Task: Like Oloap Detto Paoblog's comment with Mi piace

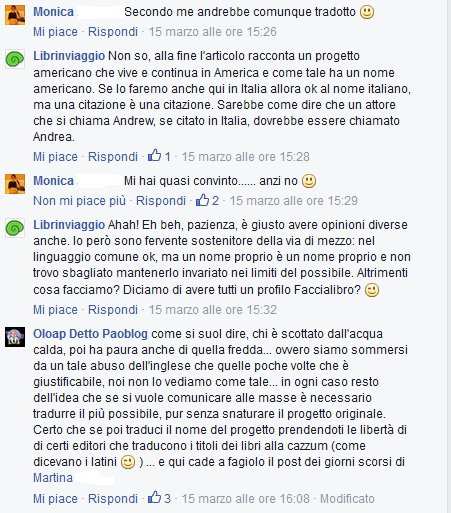Action: [x=55, y=499]
